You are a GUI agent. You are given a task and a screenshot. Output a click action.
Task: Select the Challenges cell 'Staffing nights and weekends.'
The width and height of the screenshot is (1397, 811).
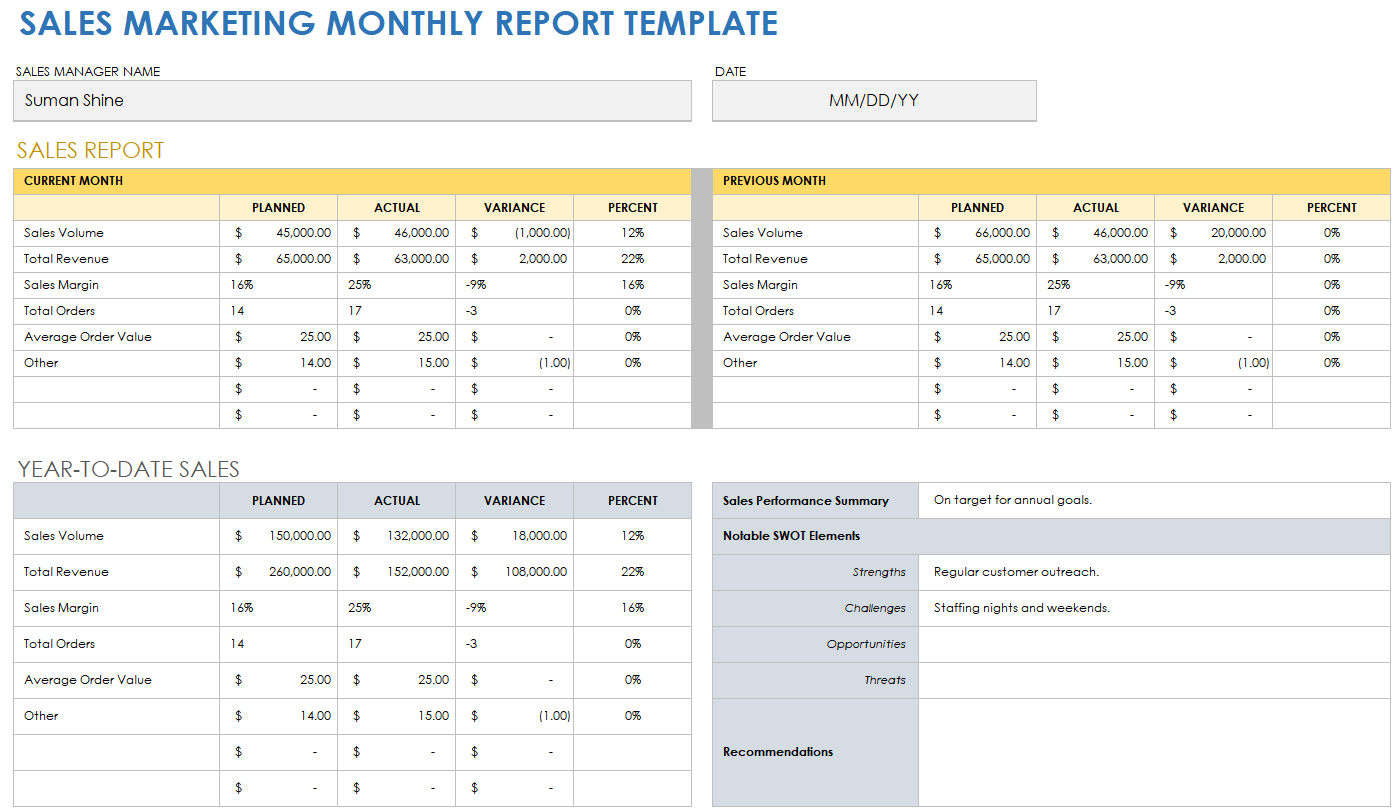[1153, 608]
